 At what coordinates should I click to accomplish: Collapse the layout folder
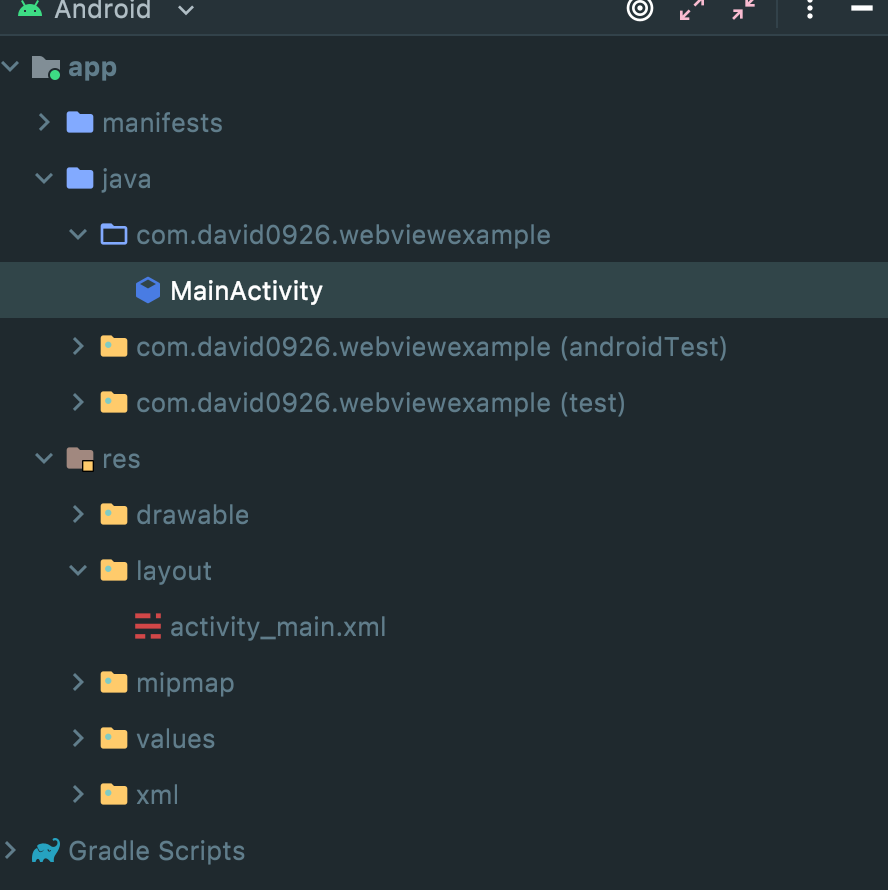pos(78,571)
